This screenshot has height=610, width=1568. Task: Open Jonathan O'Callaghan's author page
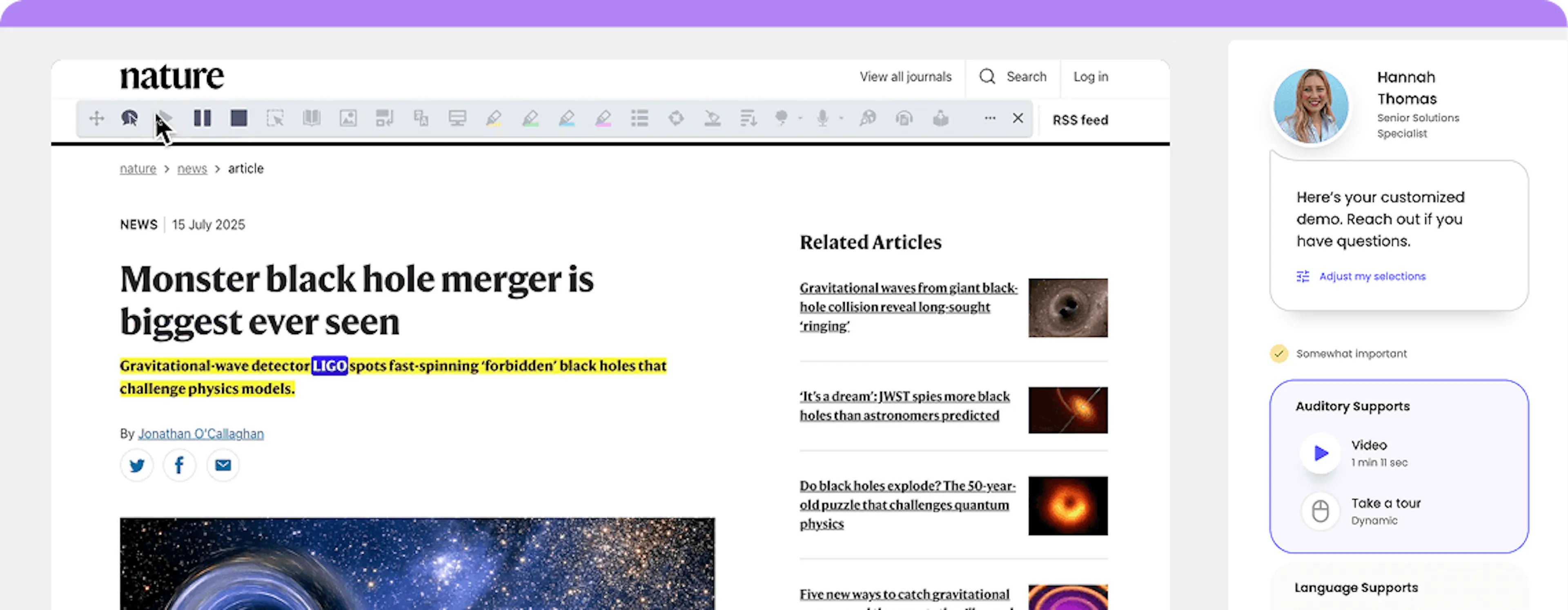point(201,434)
